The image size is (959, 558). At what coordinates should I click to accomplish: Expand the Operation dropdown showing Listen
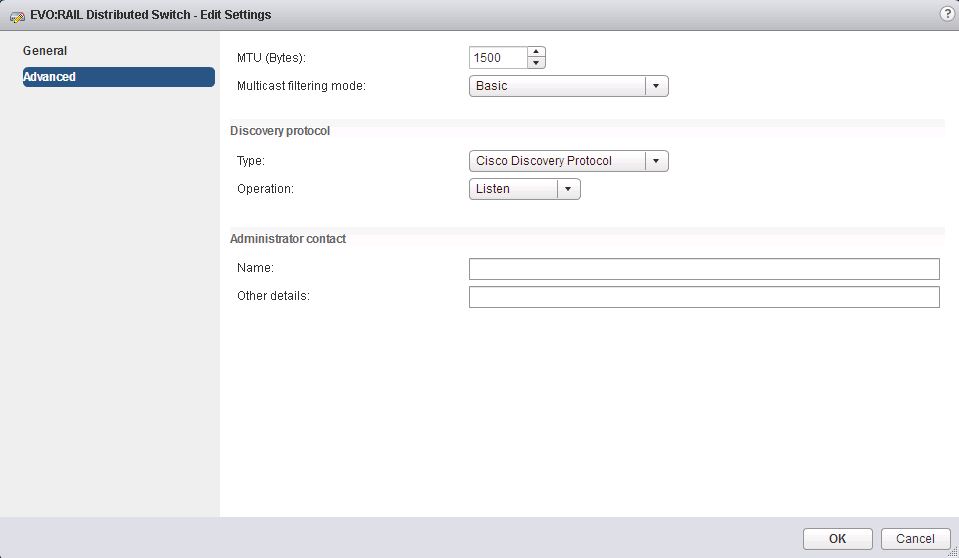point(513,189)
